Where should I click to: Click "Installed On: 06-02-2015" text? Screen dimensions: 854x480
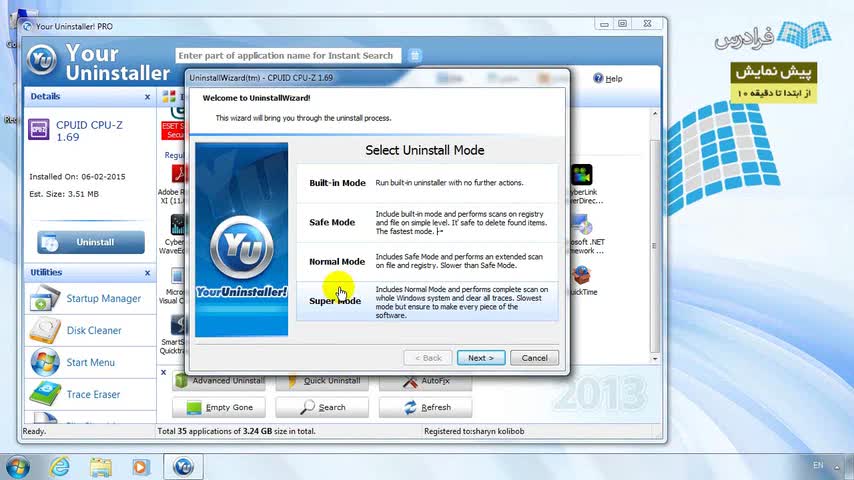tap(77, 177)
